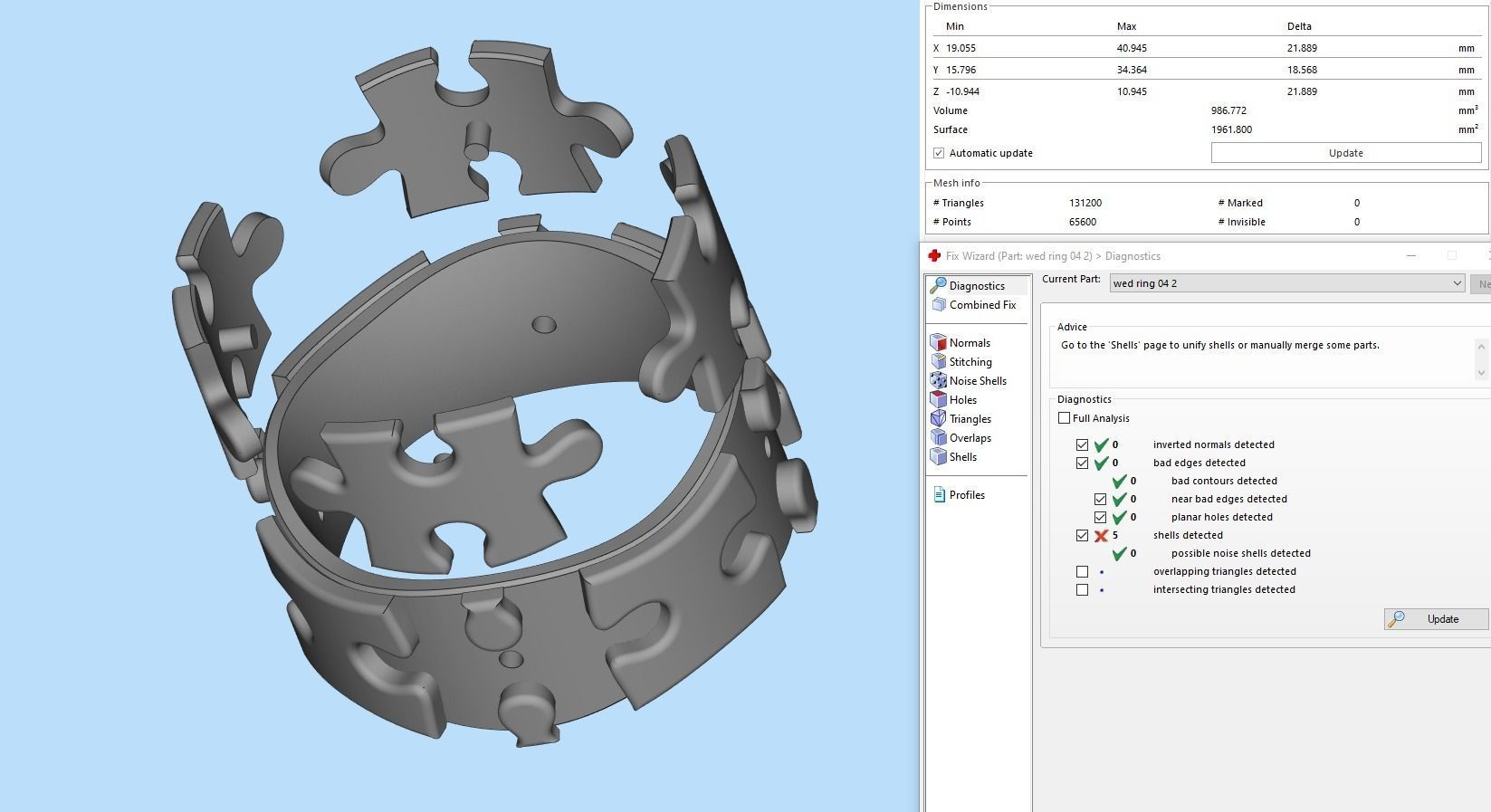This screenshot has width=1491, height=812.
Task: Click the points count 65600
Action: 1083,222
